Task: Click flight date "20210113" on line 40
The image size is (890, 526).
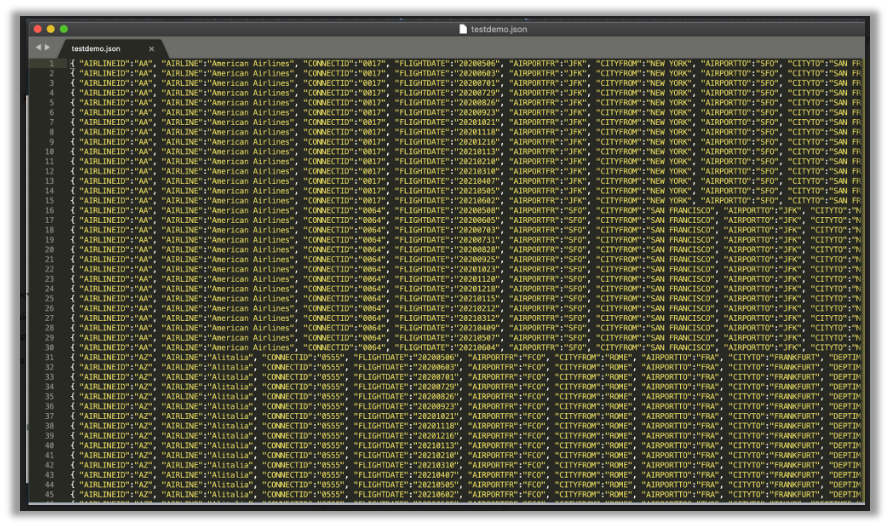Action: click(436, 446)
